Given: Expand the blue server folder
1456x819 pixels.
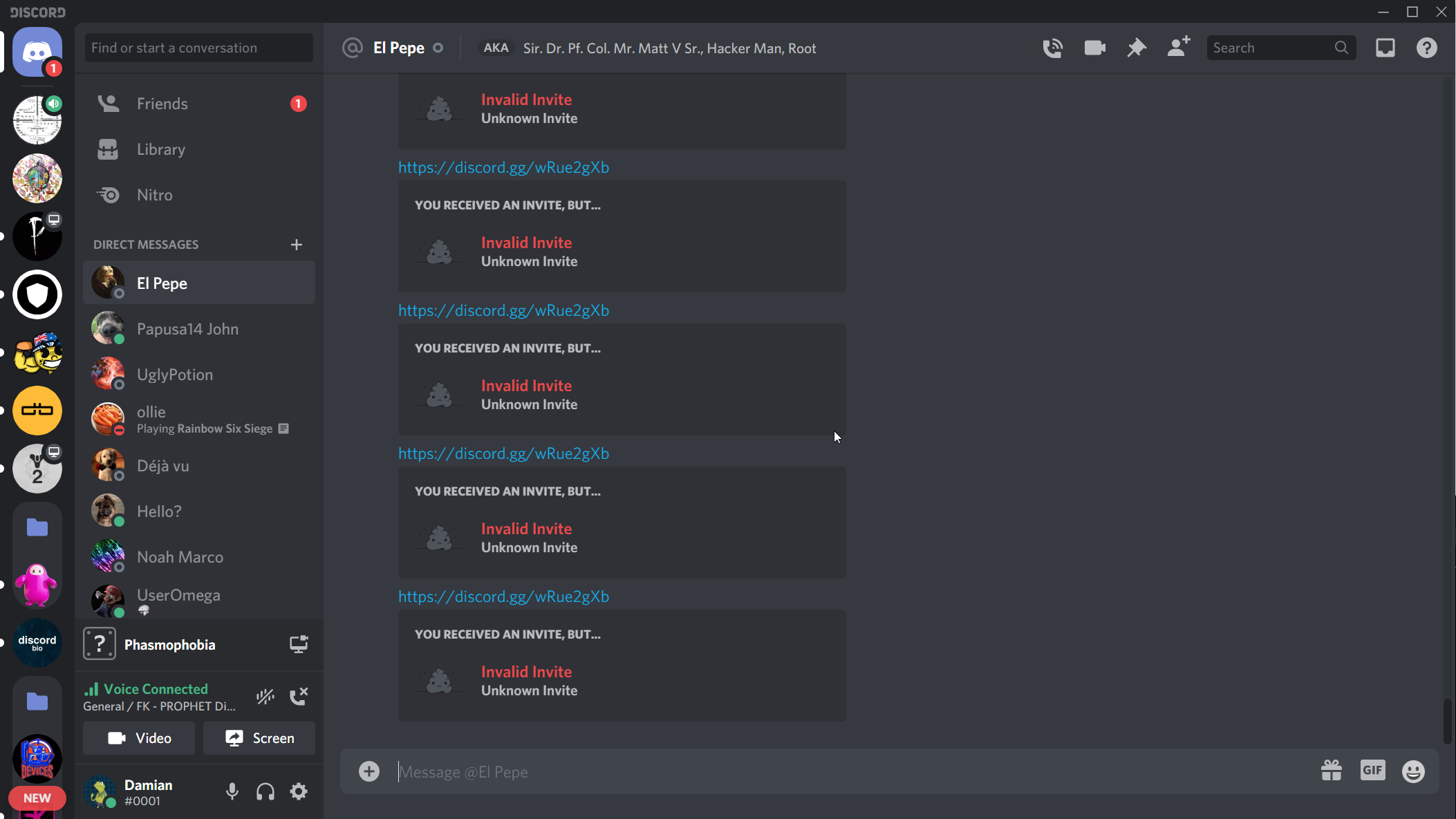Looking at the screenshot, I should 37,528.
